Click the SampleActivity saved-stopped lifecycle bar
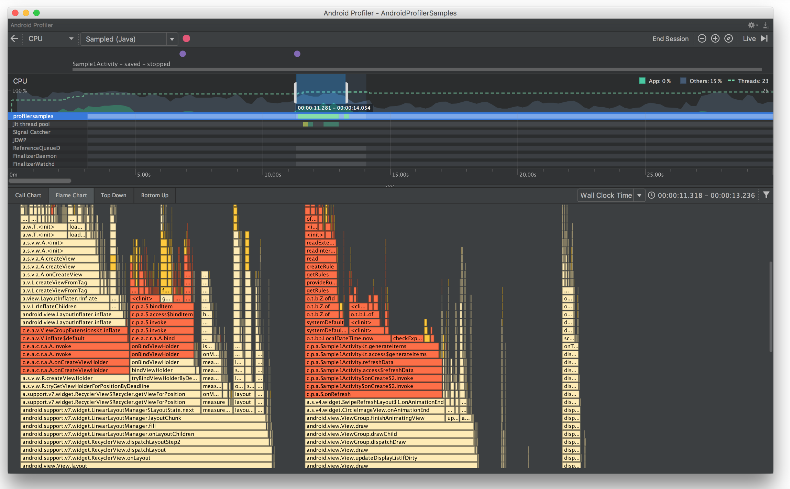Image resolution: width=790 pixels, height=489 pixels. (x=417, y=69)
